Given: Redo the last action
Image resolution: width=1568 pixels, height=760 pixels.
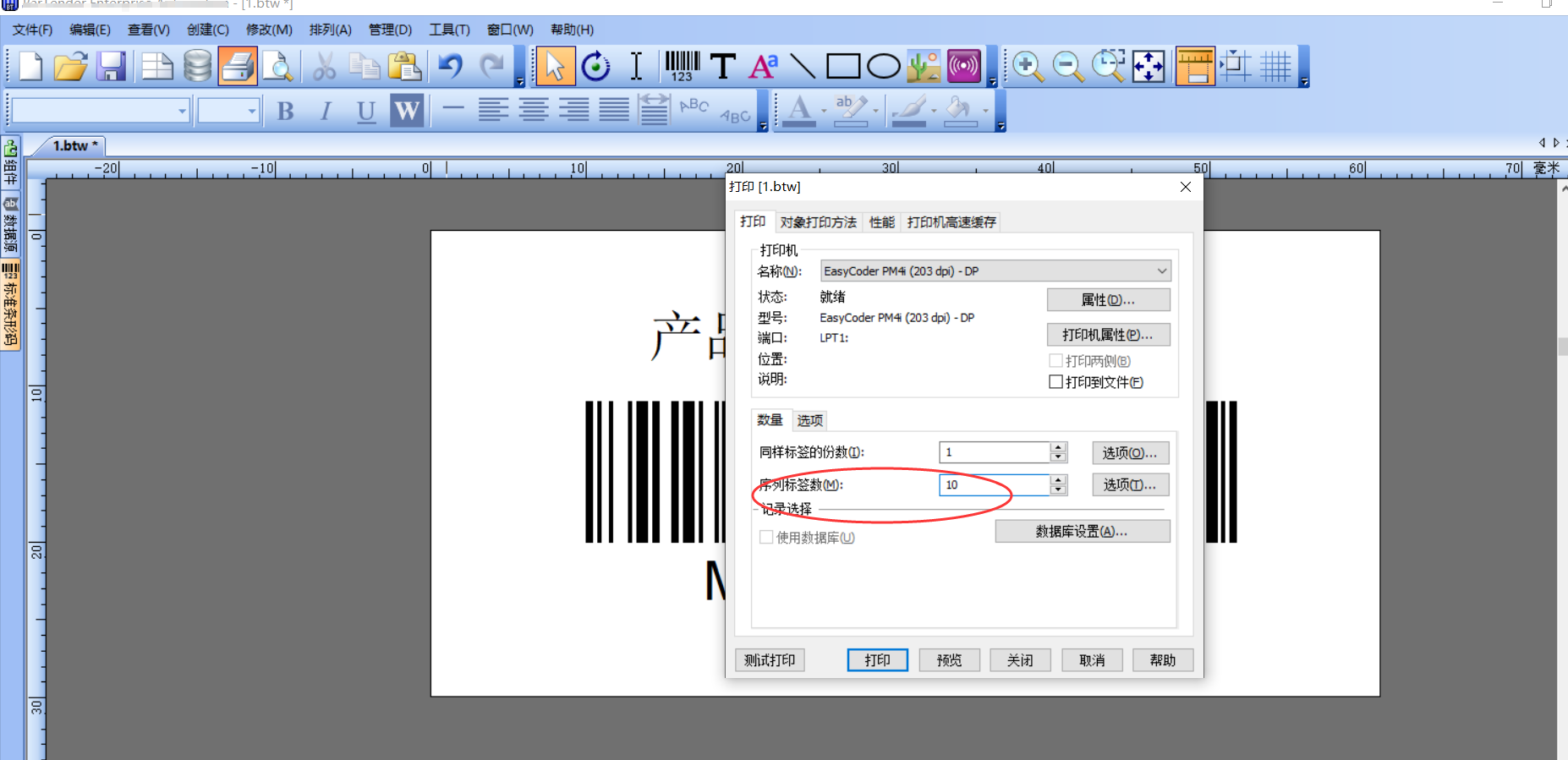Looking at the screenshot, I should click(x=491, y=66).
